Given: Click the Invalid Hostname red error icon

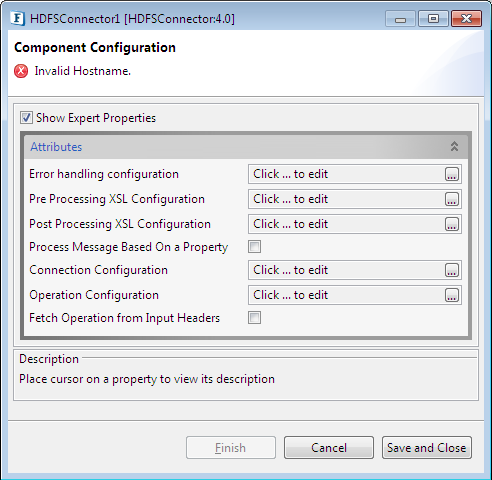Looking at the screenshot, I should point(21,71).
